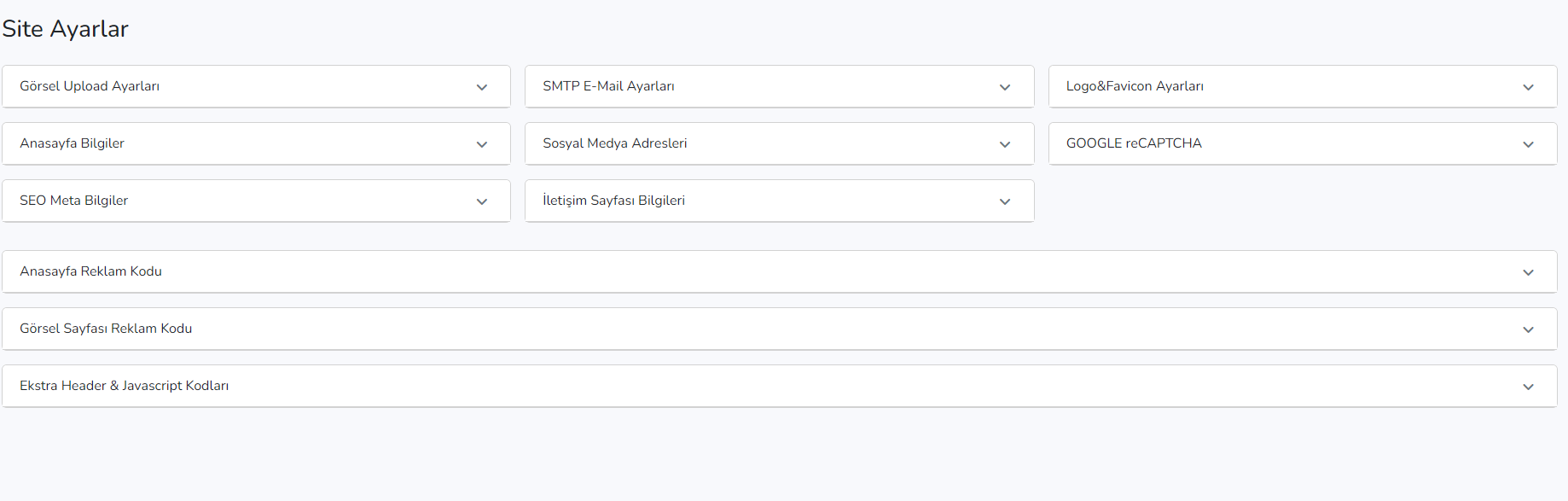
Task: Select the Sosyal Medya Adresleri heading
Action: (x=614, y=143)
